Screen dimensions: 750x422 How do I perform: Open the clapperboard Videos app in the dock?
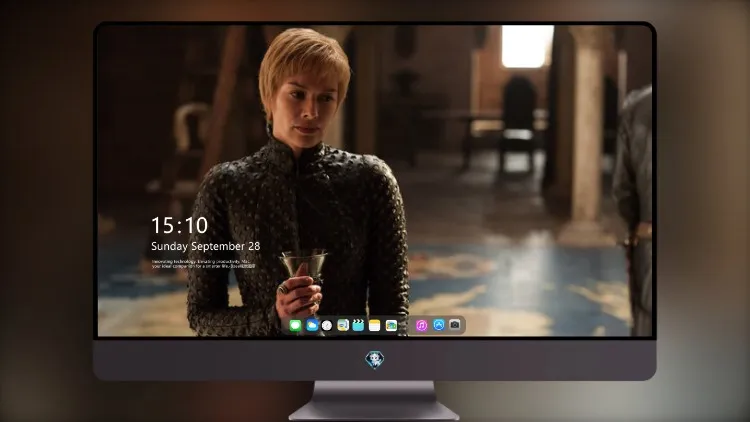358,325
